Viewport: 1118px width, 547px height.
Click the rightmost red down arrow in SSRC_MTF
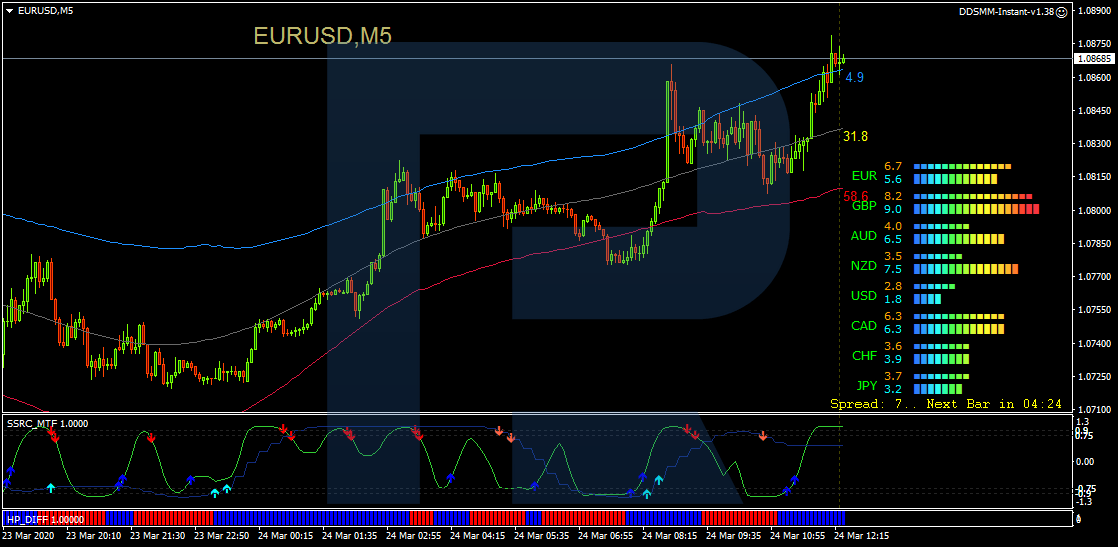pyautogui.click(x=763, y=437)
